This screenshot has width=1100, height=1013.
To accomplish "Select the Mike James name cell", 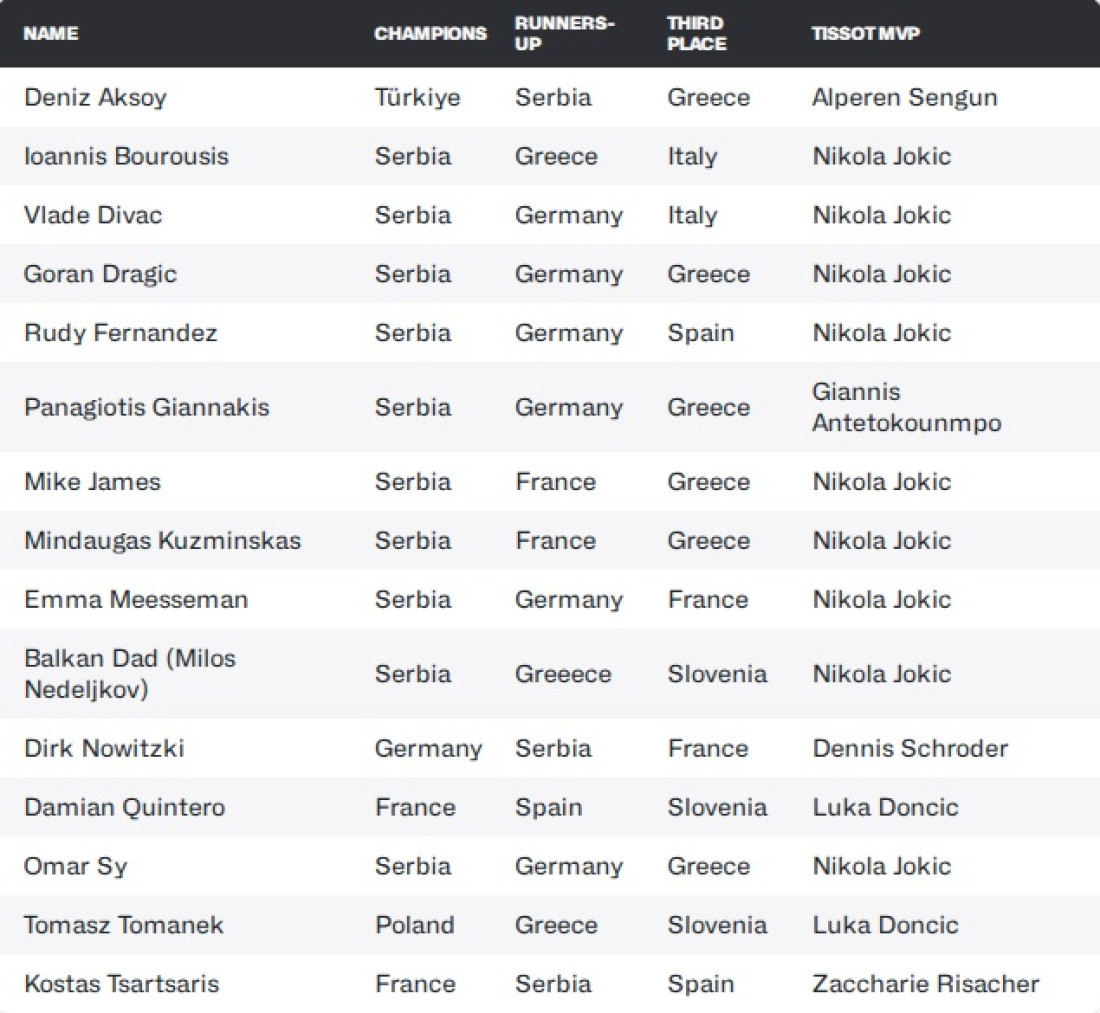I will click(92, 482).
